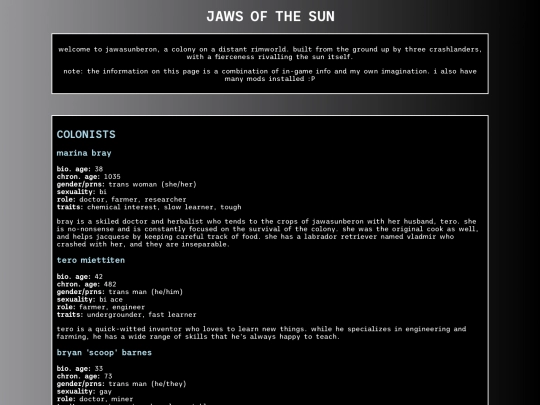Click 'doctor, farmer, researcher' role line
The width and height of the screenshot is (540, 405).
pyautogui.click(x=122, y=199)
